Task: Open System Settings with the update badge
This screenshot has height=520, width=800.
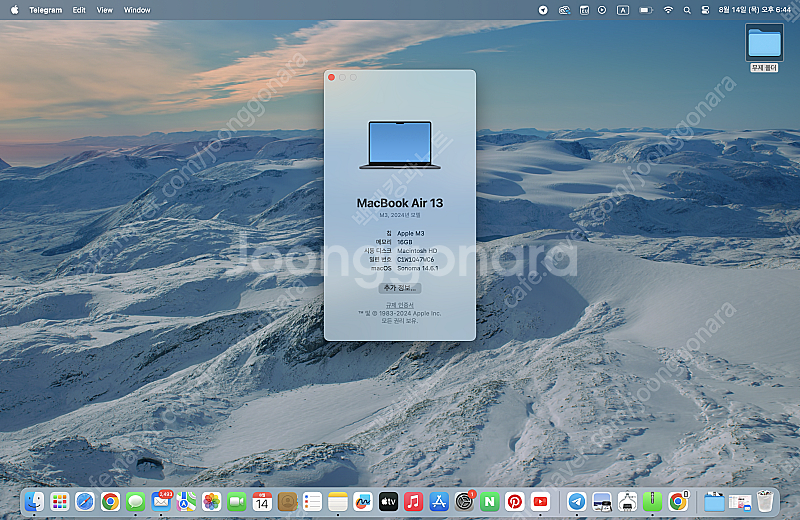Action: pos(464,502)
